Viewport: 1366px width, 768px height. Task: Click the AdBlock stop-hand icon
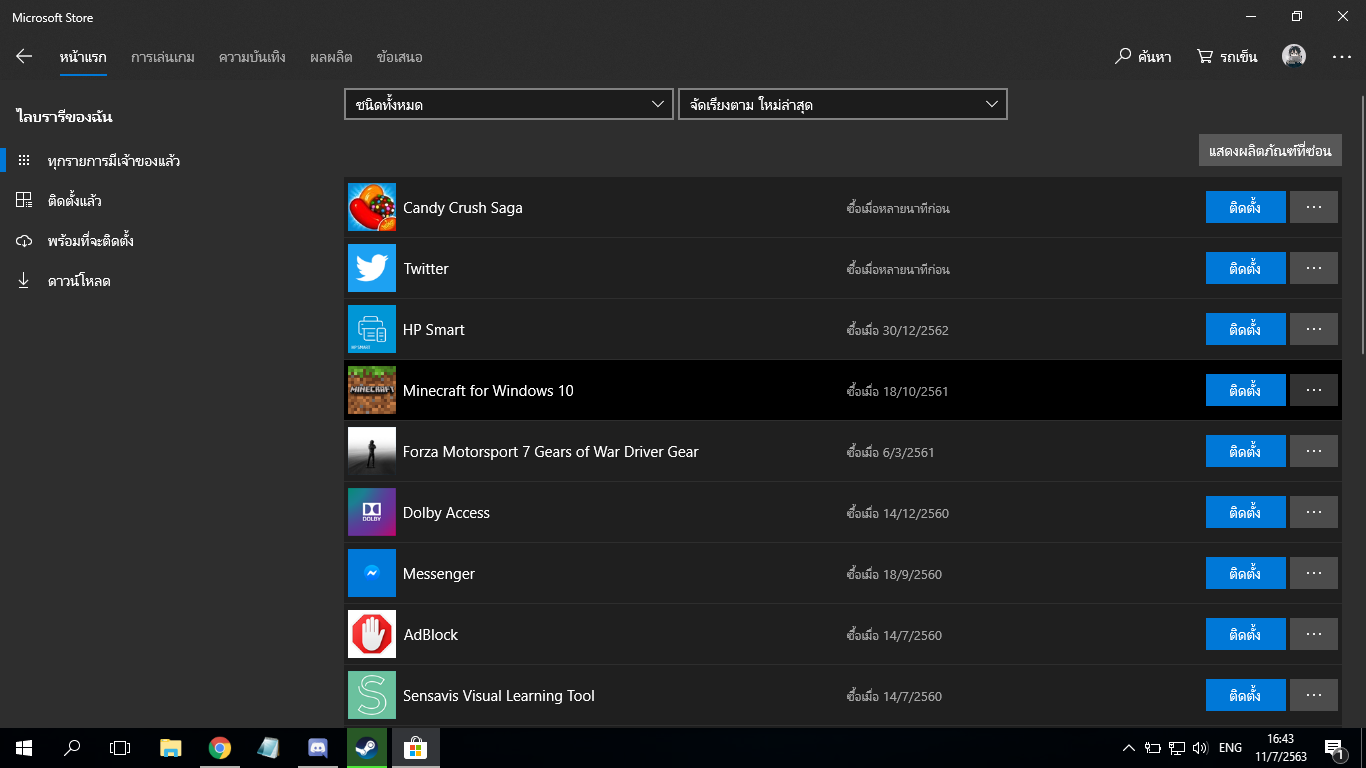372,634
